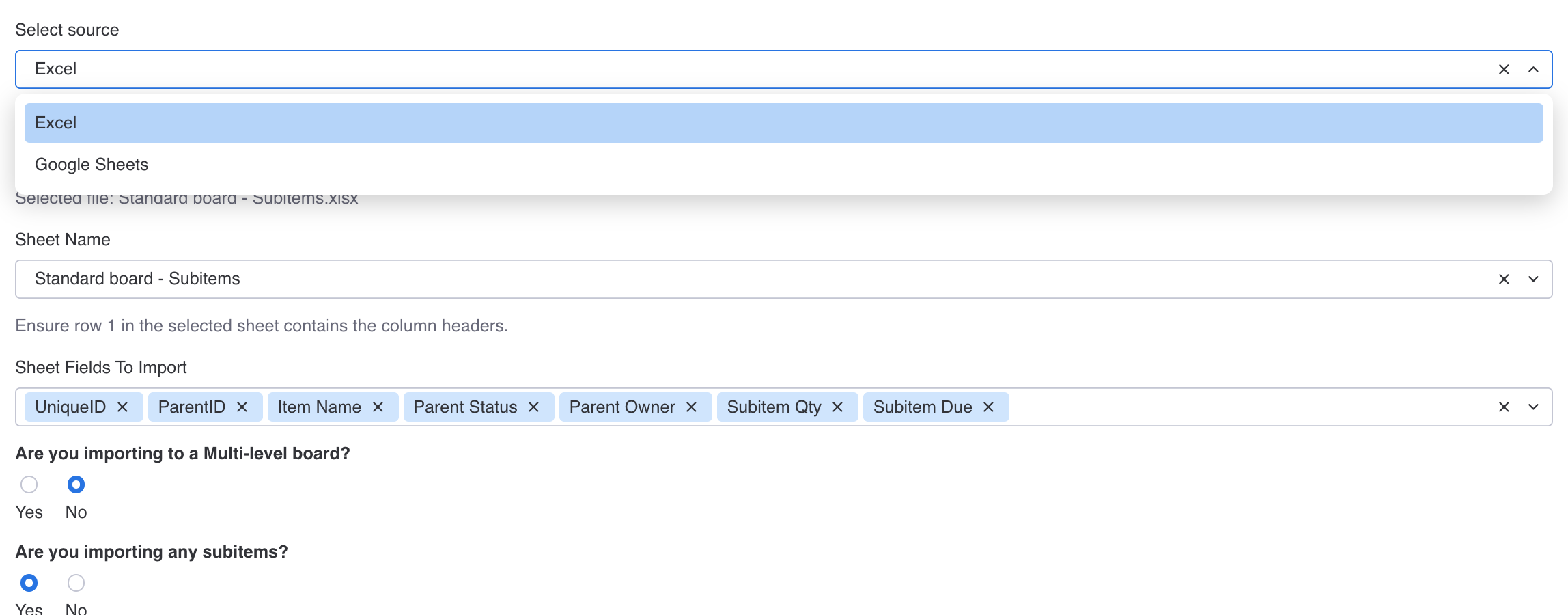Collapse the Select source dropdown chevron
Image resolution: width=1568 pixels, height=615 pixels.
(x=1533, y=70)
